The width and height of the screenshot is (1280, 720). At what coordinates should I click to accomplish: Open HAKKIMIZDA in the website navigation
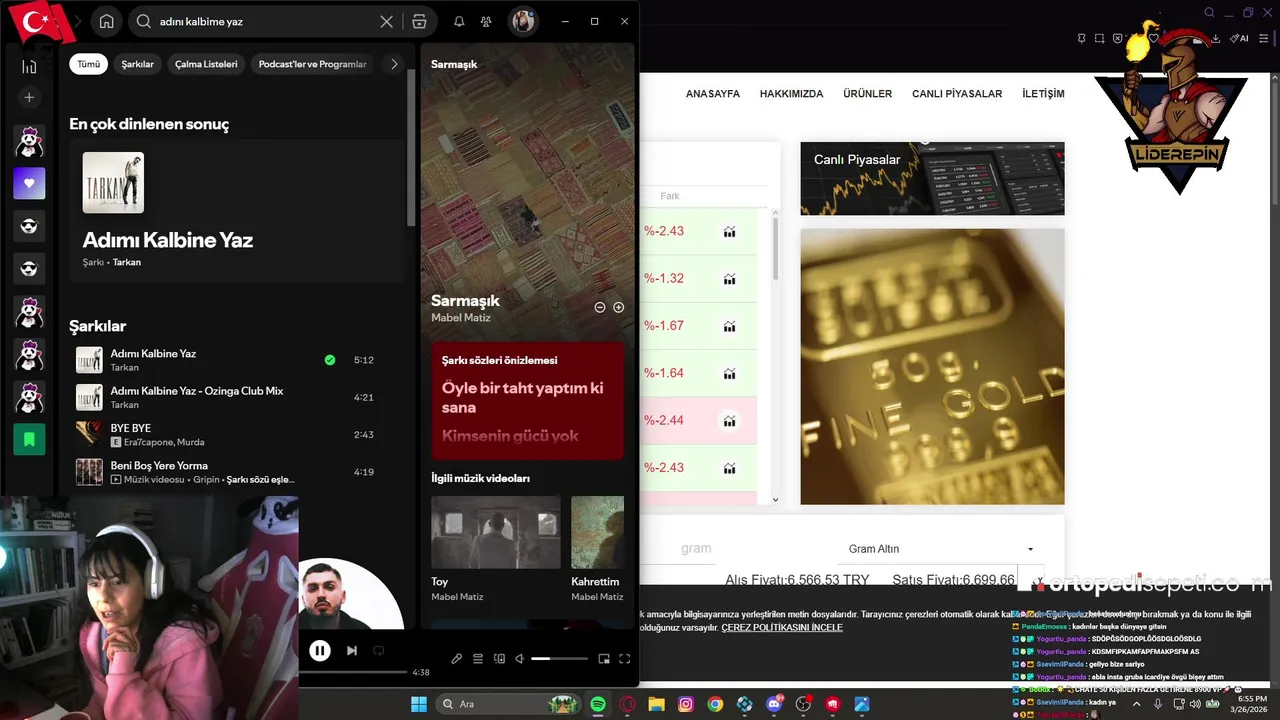(791, 94)
